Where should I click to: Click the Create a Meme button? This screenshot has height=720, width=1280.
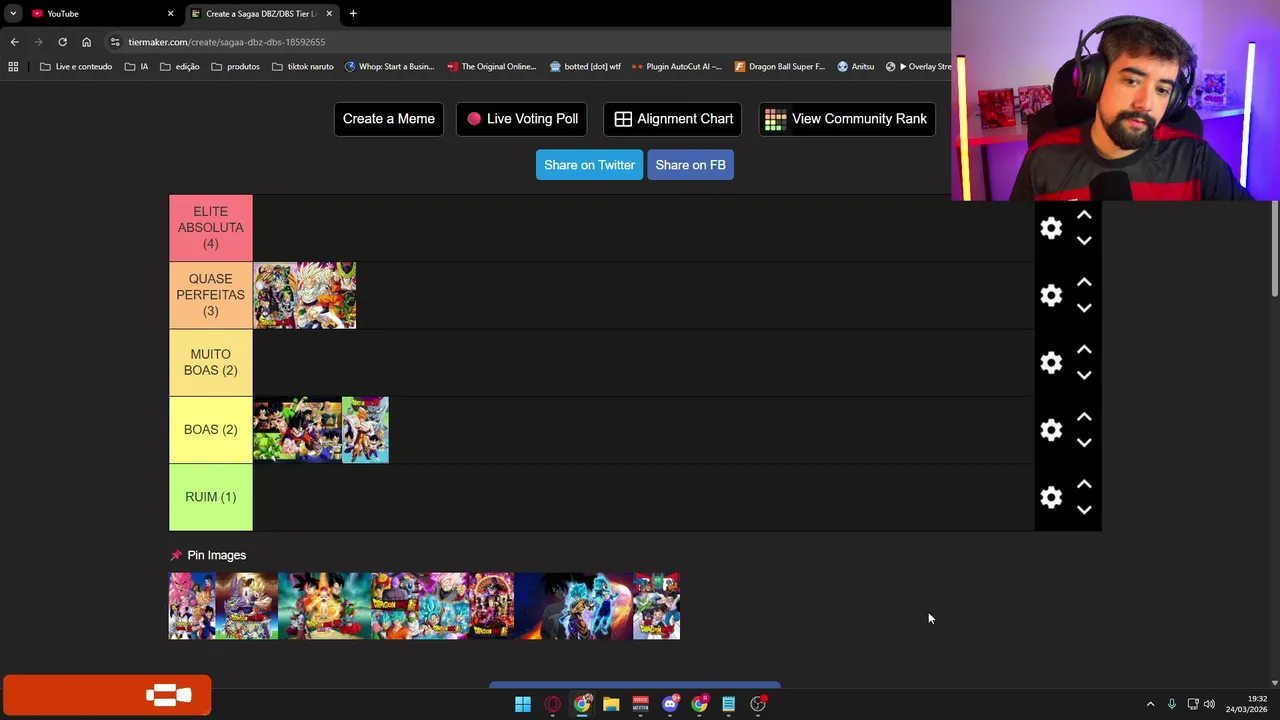tap(389, 119)
